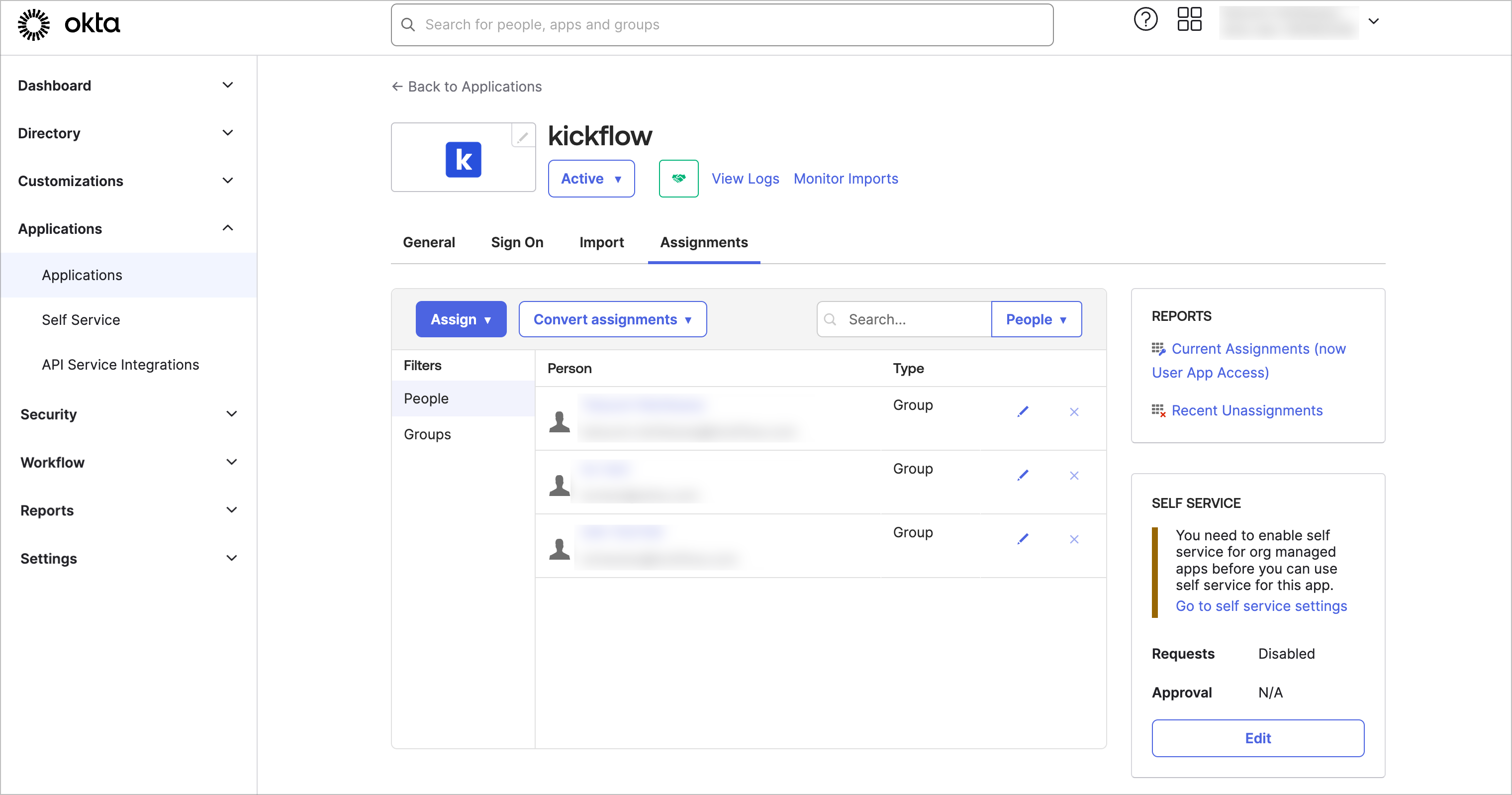Expand the Dashboard menu
The width and height of the screenshot is (1512, 795).
click(x=228, y=85)
